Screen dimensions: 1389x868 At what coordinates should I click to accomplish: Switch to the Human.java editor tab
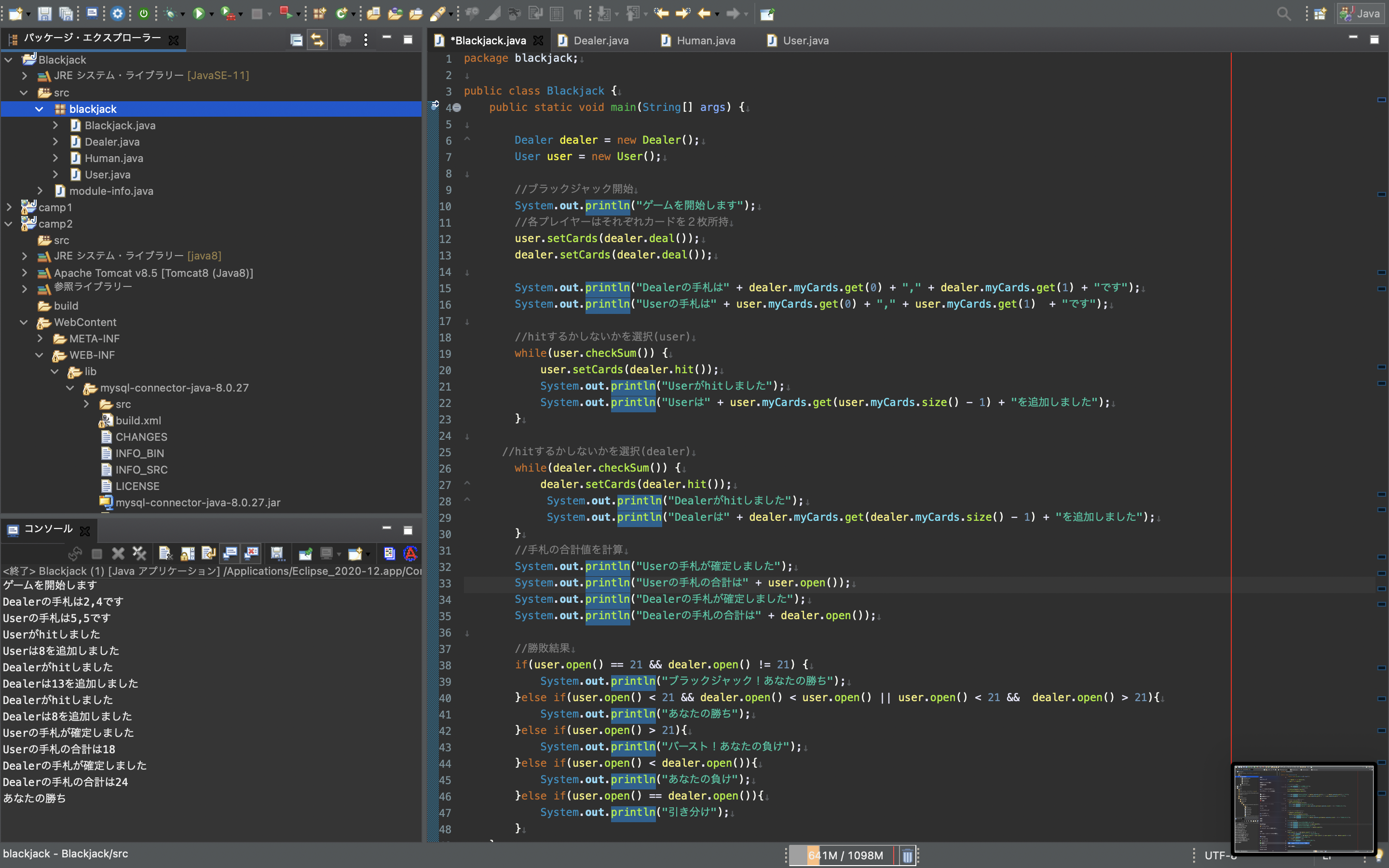pyautogui.click(x=706, y=40)
